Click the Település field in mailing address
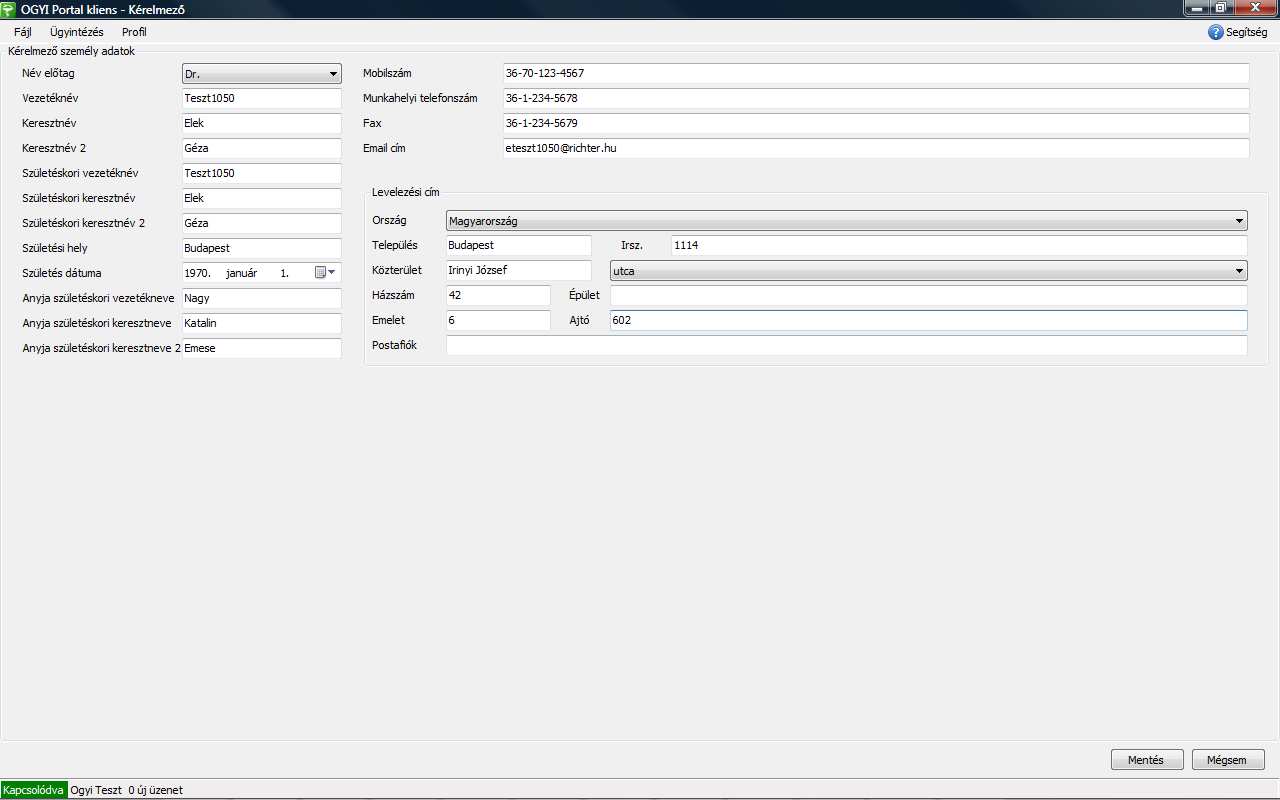Viewport: 1280px width, 800px height. (519, 245)
